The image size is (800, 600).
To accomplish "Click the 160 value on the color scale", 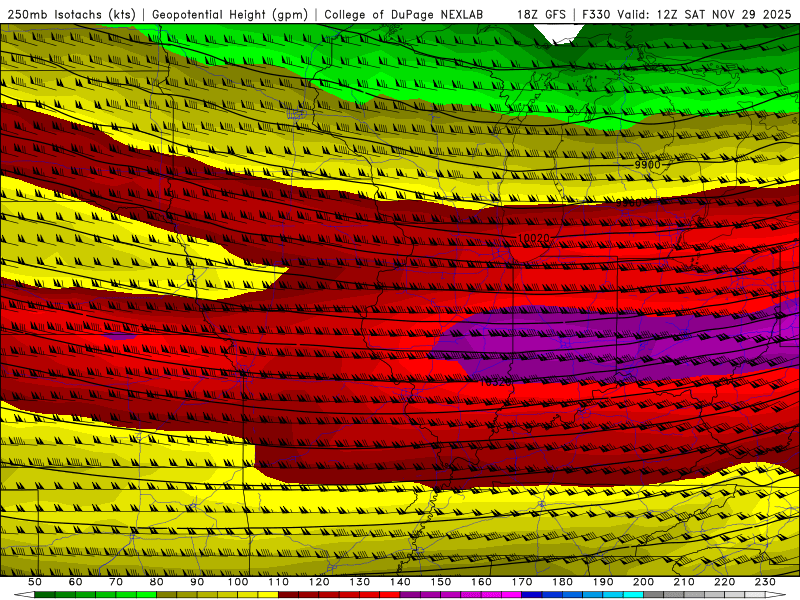I will [481, 582].
